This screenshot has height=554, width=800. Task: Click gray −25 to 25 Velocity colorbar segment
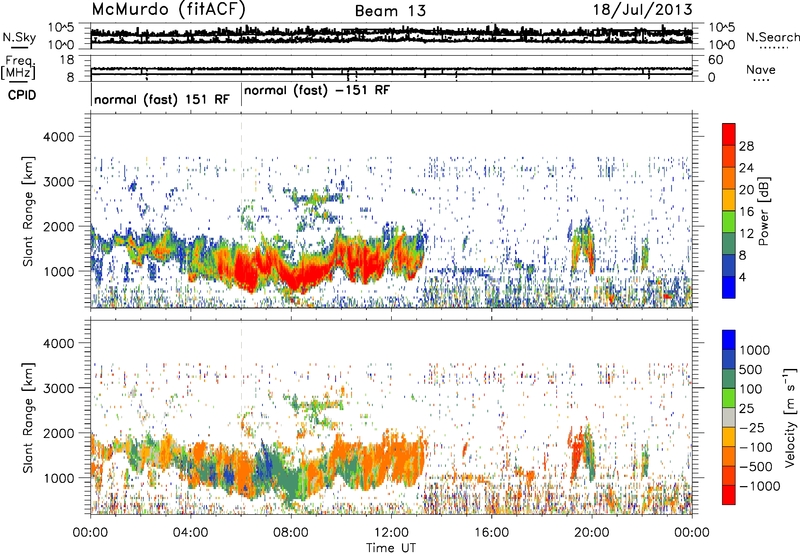click(729, 417)
